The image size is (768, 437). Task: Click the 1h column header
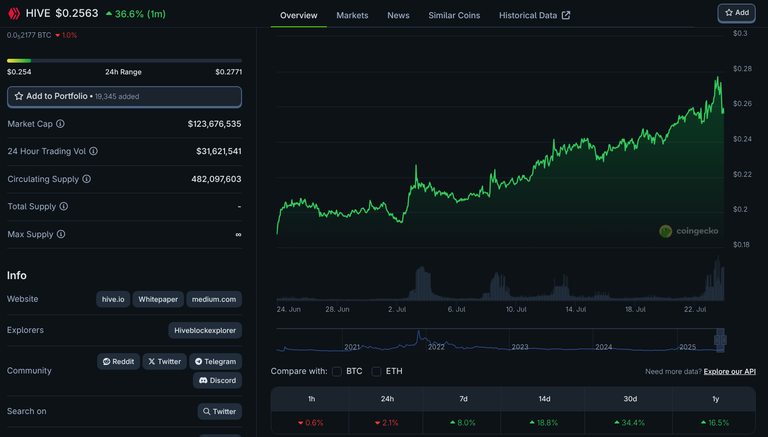pyautogui.click(x=312, y=399)
